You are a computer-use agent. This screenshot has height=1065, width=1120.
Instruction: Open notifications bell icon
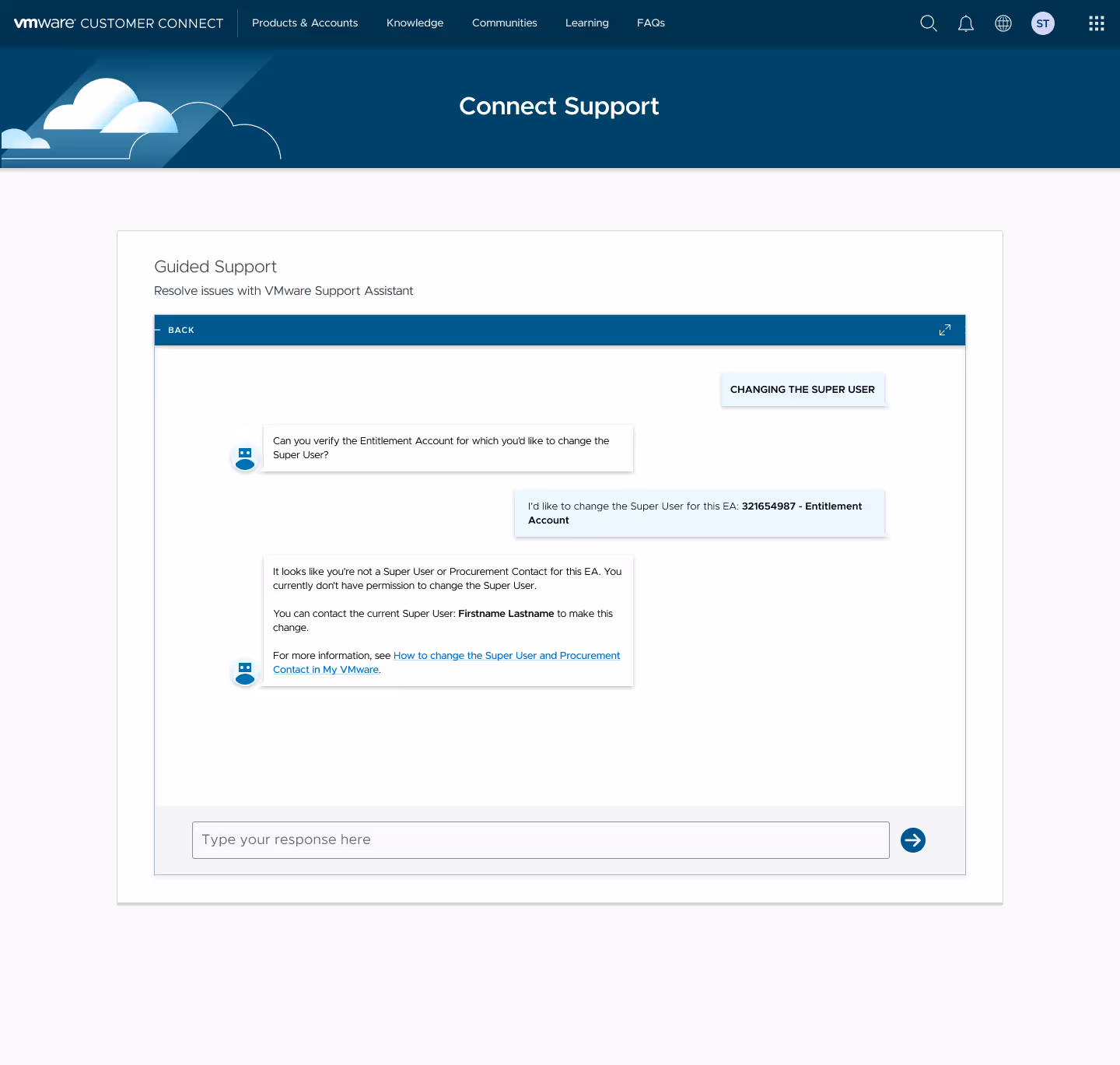point(966,23)
